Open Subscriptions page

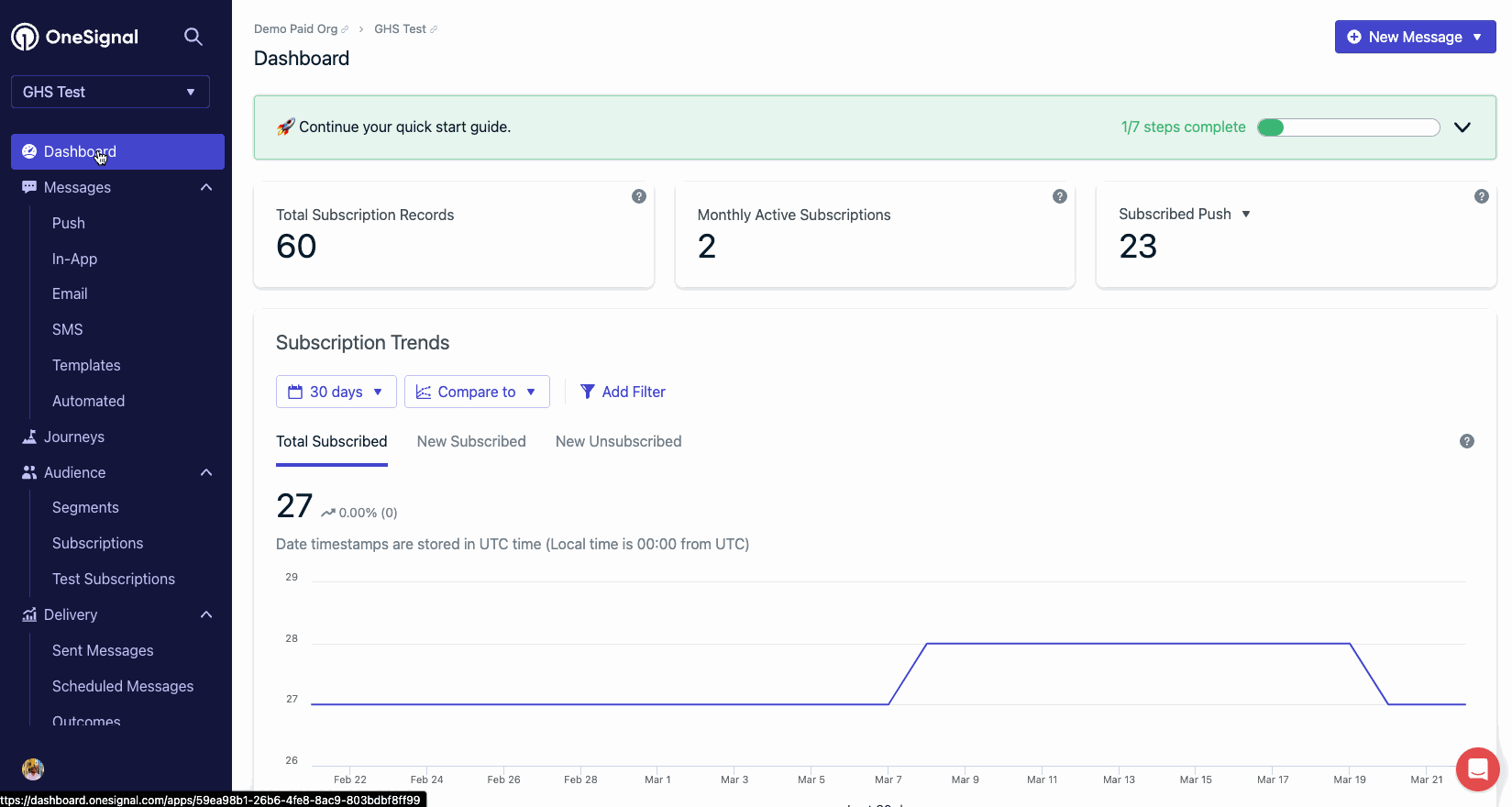[97, 543]
